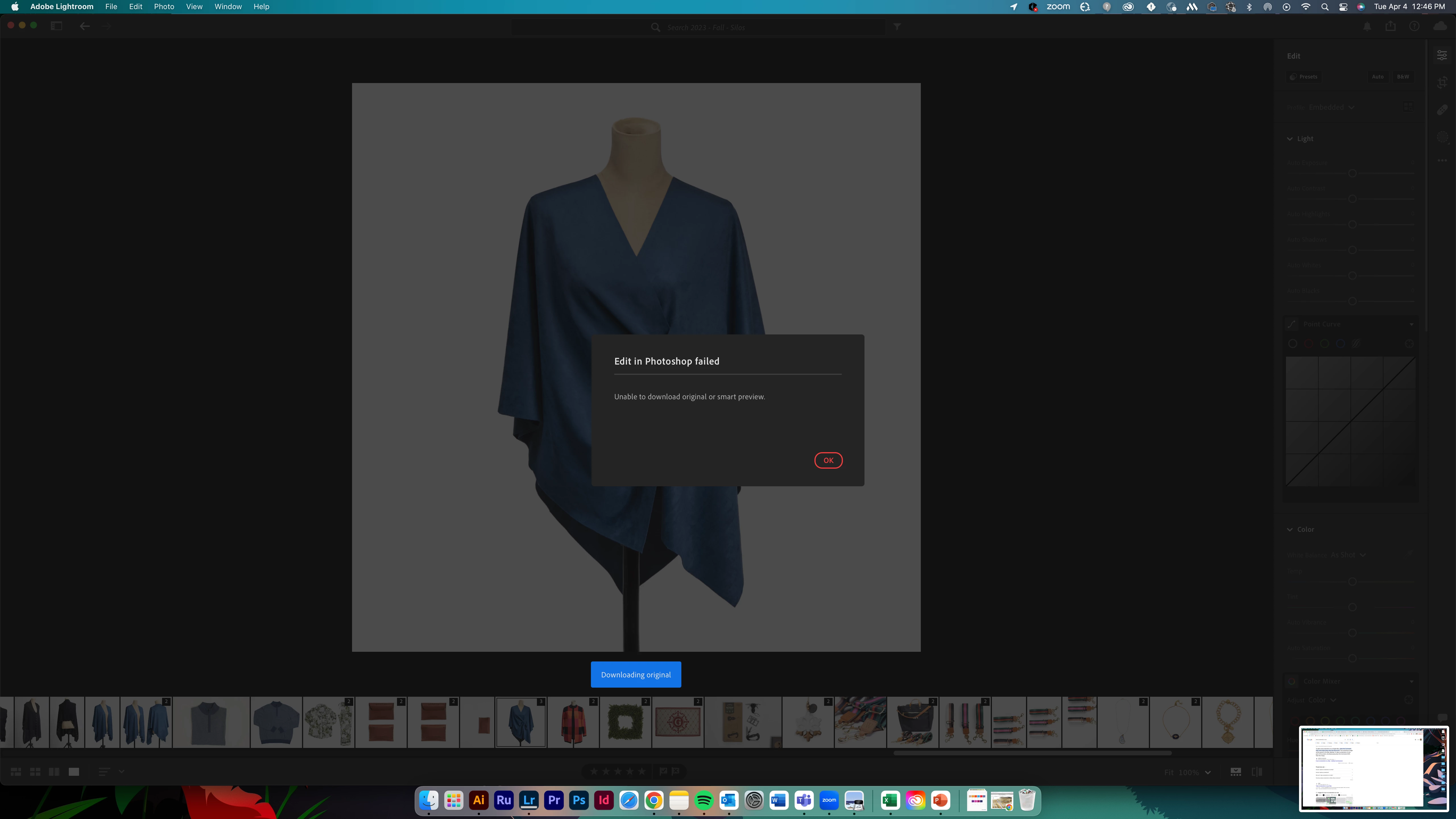Click the filter funnel icon beside search
Image resolution: width=1456 pixels, height=819 pixels.
click(x=897, y=26)
